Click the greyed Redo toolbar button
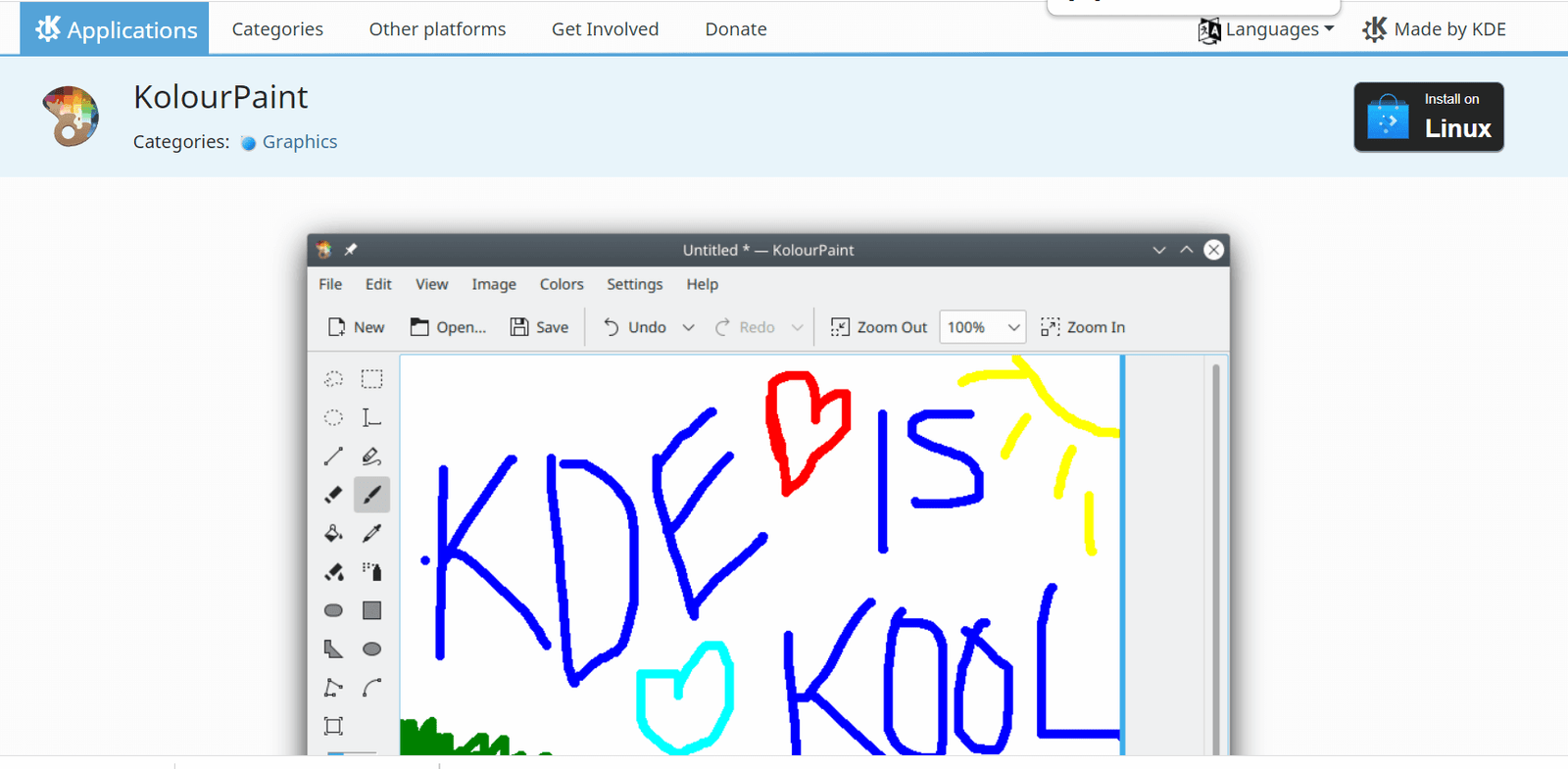Image resolution: width=1568 pixels, height=769 pixels. [x=745, y=327]
